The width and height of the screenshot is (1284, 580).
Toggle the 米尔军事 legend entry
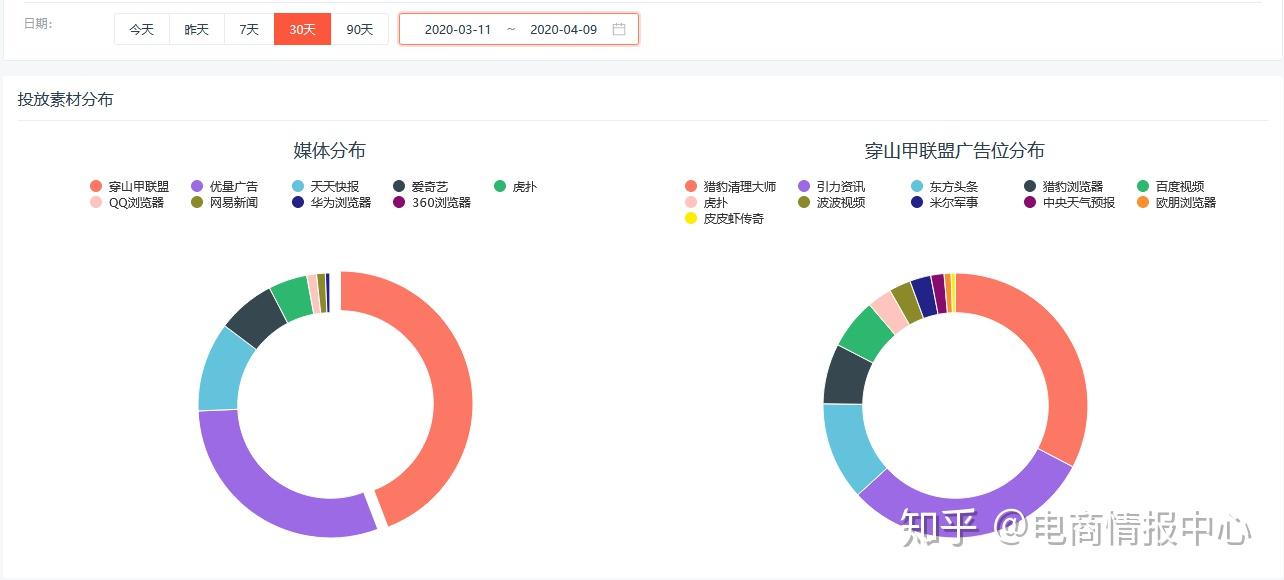pos(945,202)
